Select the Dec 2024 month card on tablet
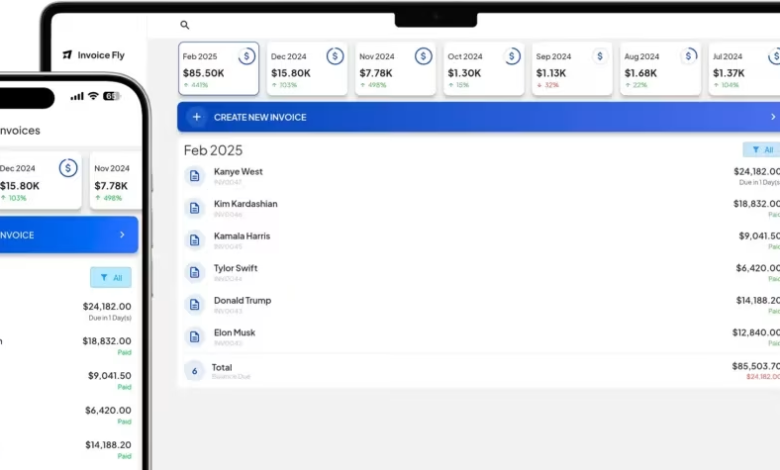Image resolution: width=780 pixels, height=470 pixels. [306, 69]
